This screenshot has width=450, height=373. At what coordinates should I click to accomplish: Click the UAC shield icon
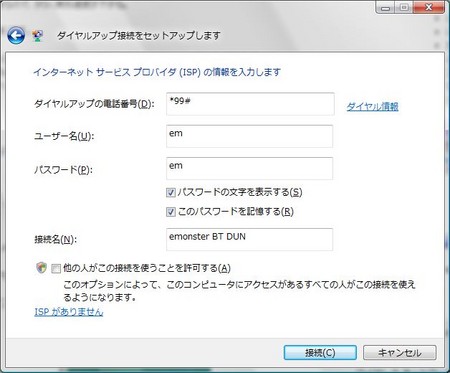[x=41, y=267]
